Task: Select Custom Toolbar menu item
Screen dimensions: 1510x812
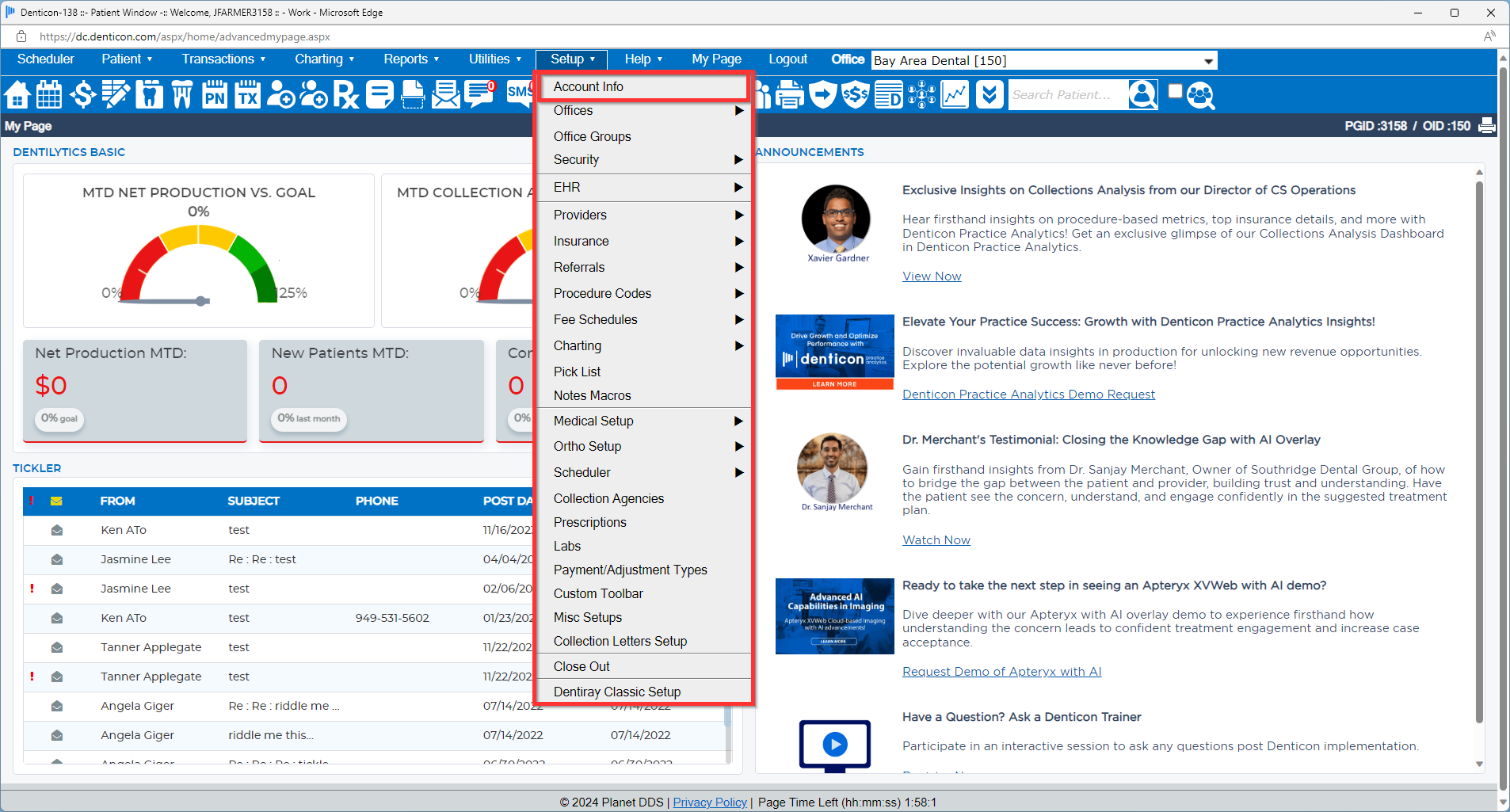Action: coord(645,594)
